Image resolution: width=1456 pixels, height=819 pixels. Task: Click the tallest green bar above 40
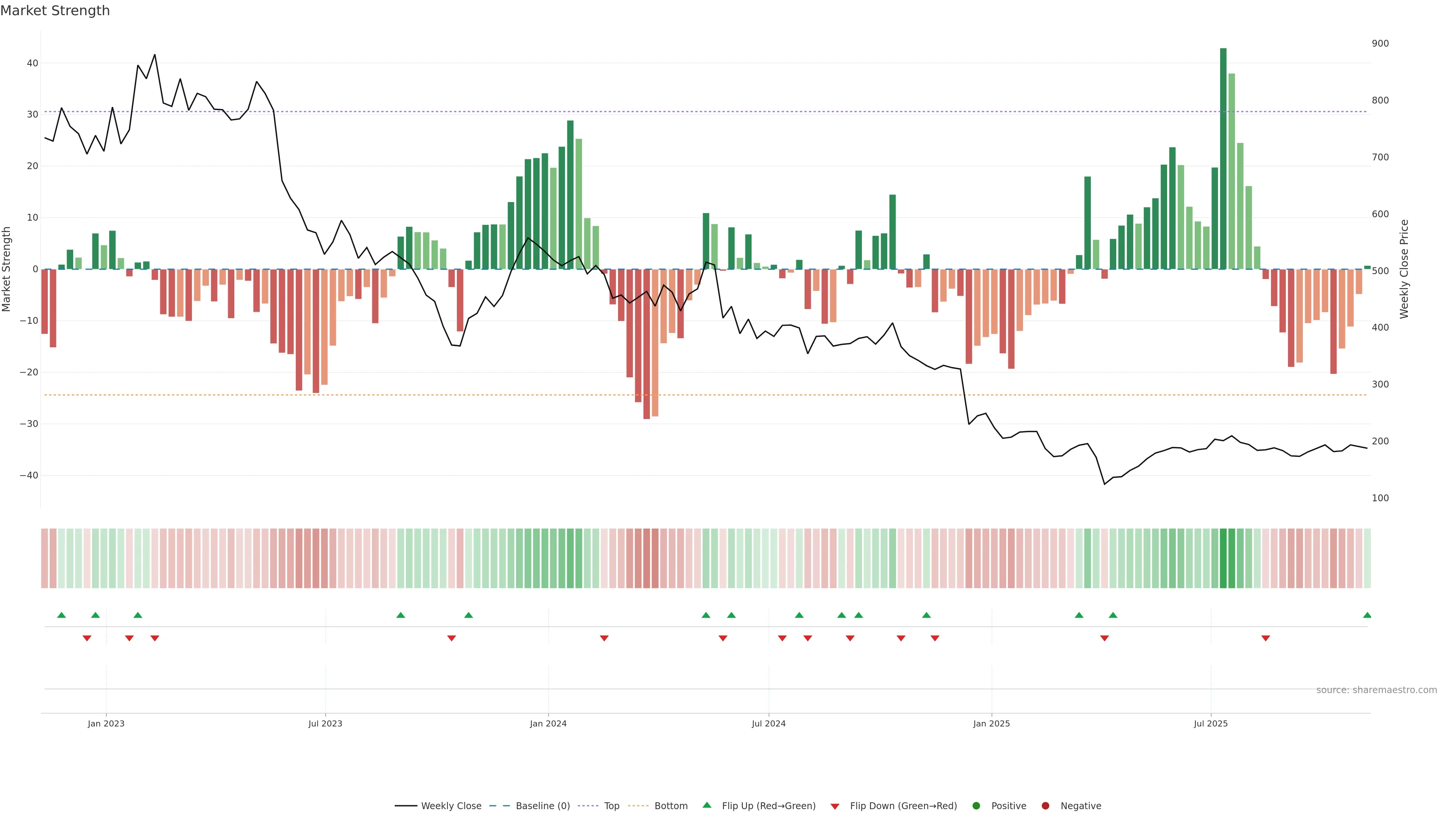pyautogui.click(x=1223, y=158)
